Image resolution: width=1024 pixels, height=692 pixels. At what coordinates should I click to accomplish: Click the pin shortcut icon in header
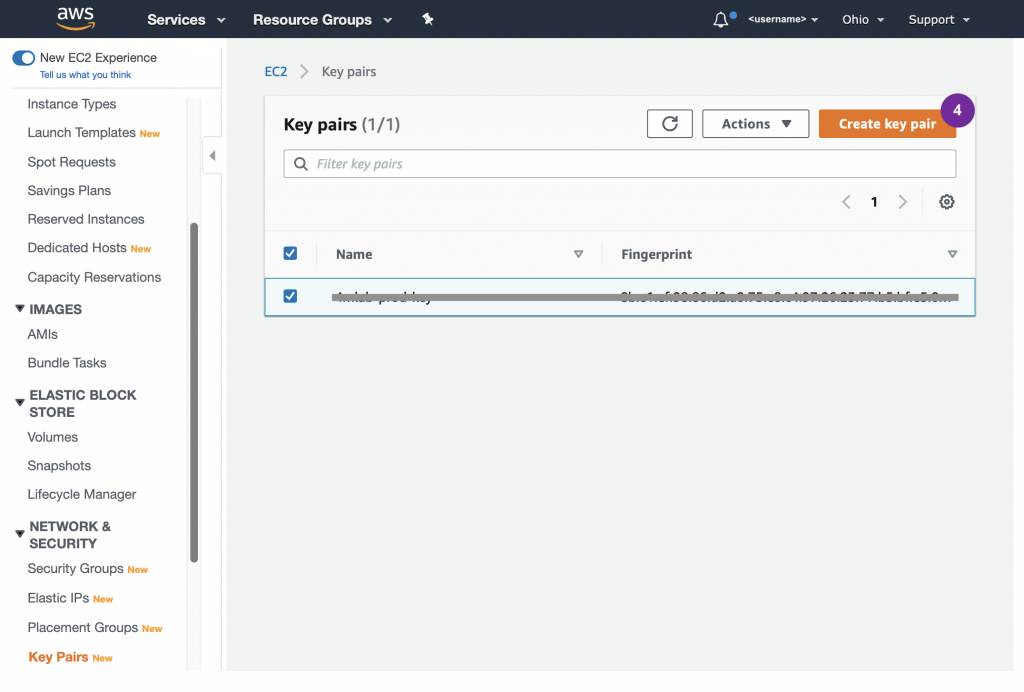tap(428, 19)
